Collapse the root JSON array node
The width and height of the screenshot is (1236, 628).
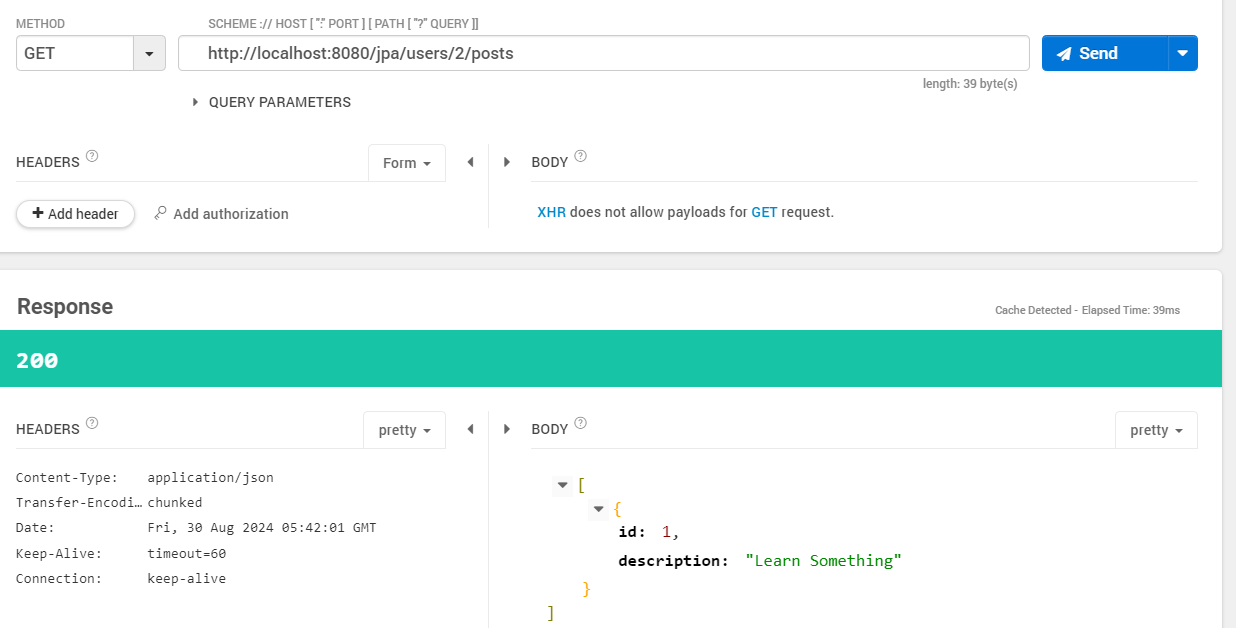pos(562,485)
